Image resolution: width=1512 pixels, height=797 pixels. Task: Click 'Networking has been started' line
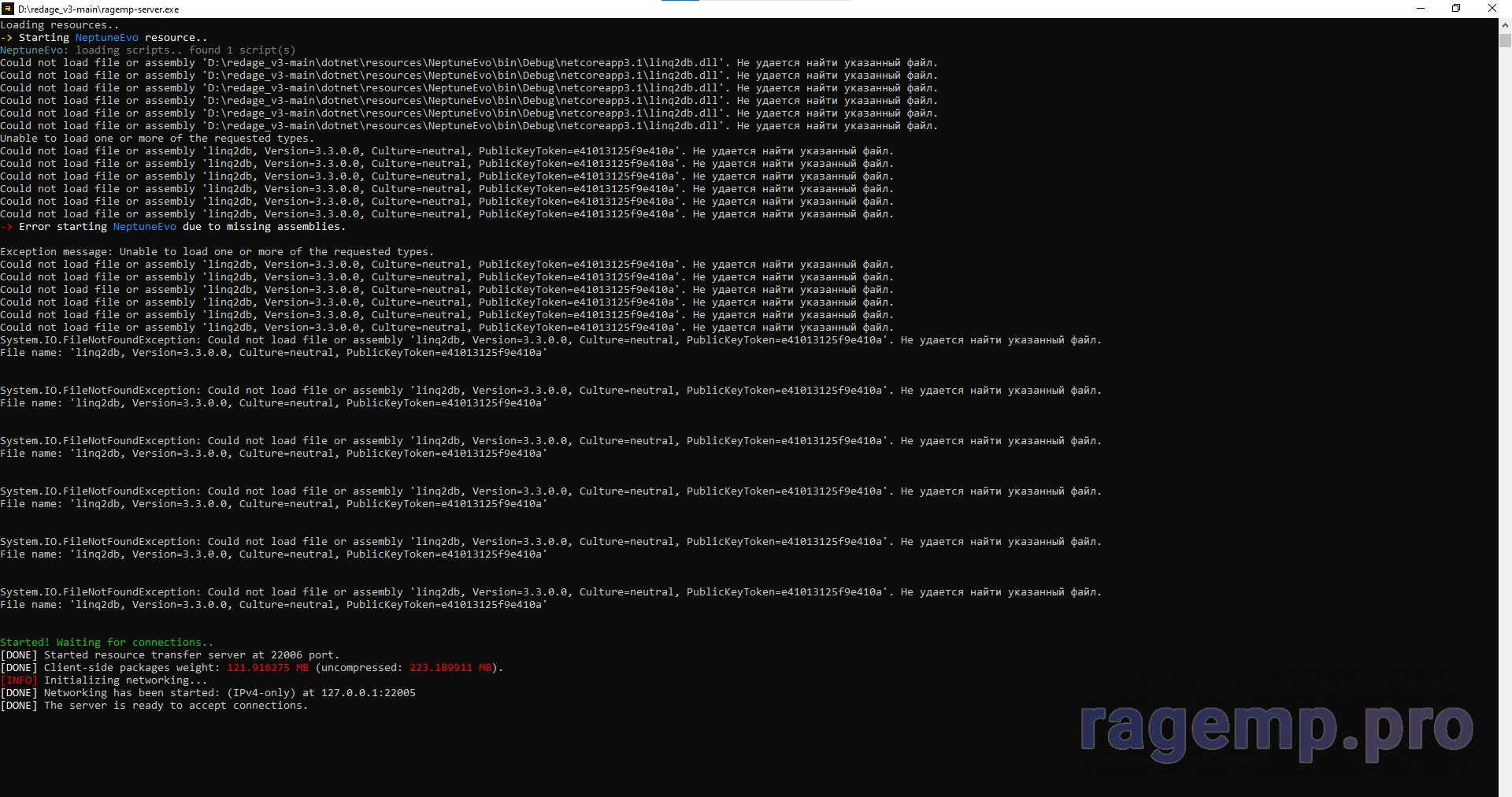208,693
